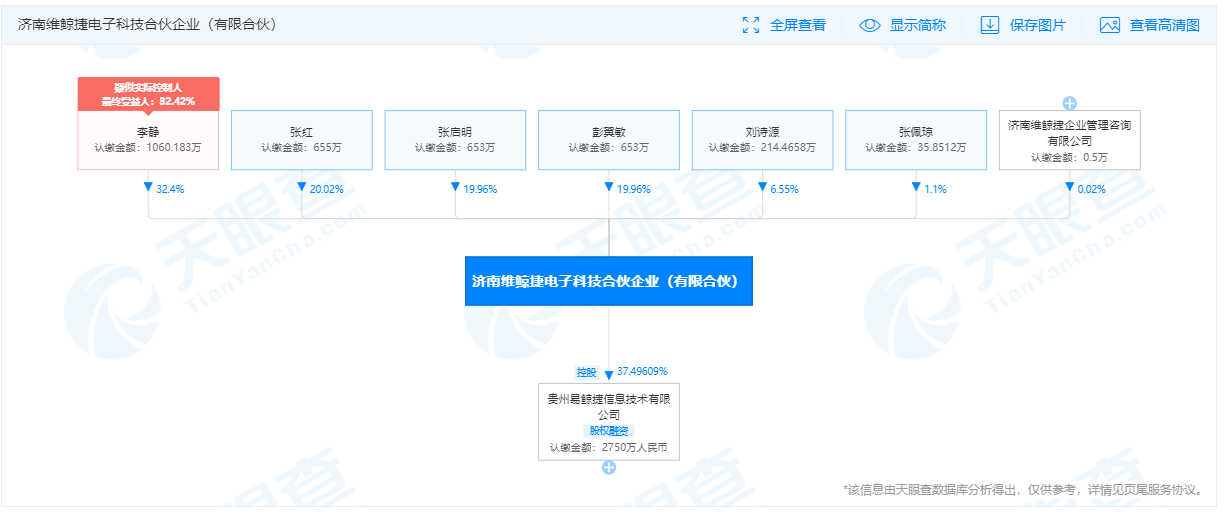Select shareholder node 彭翼敏
The height and width of the screenshot is (512, 1228).
coord(609,139)
